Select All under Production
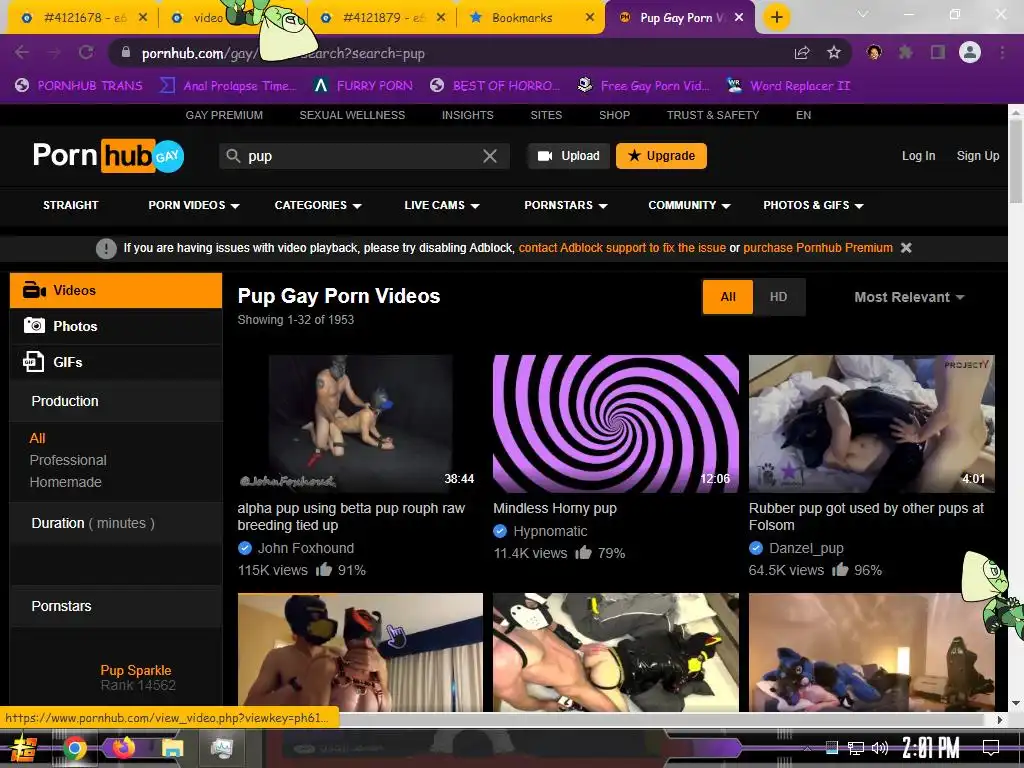 click(37, 438)
